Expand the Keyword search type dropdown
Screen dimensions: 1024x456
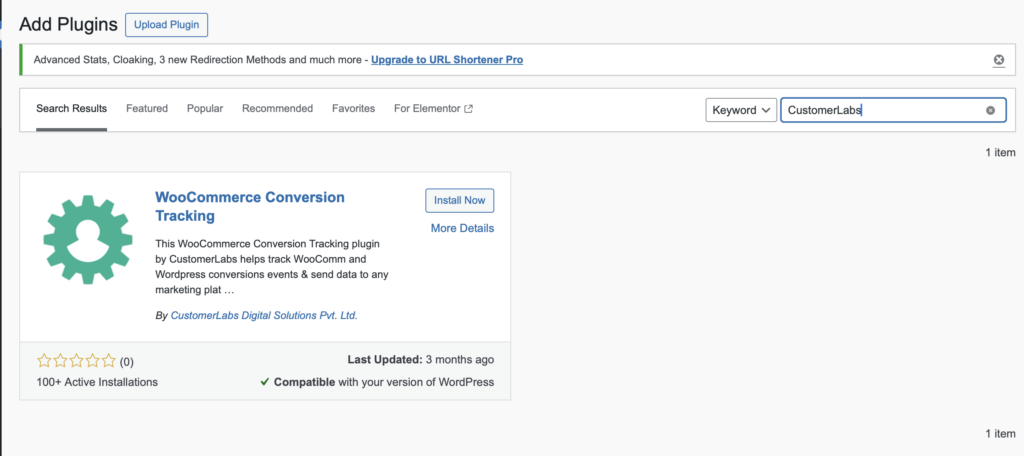[741, 110]
